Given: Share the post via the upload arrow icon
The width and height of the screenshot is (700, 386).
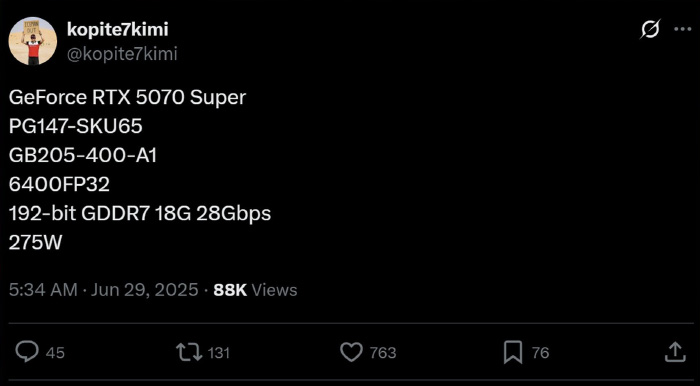Looking at the screenshot, I should [x=675, y=352].
